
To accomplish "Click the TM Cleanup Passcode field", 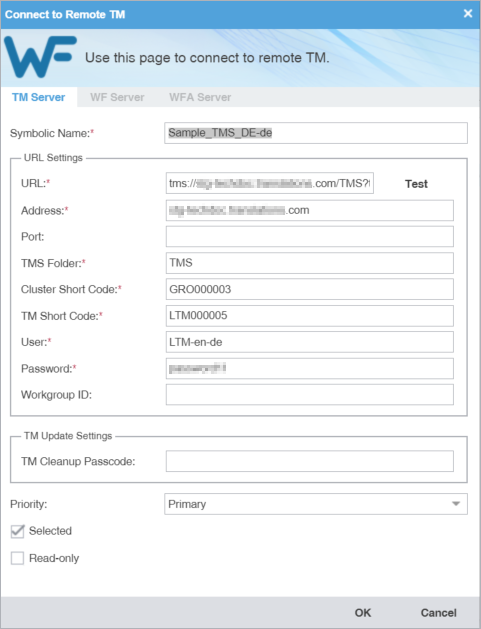I will (x=310, y=461).
